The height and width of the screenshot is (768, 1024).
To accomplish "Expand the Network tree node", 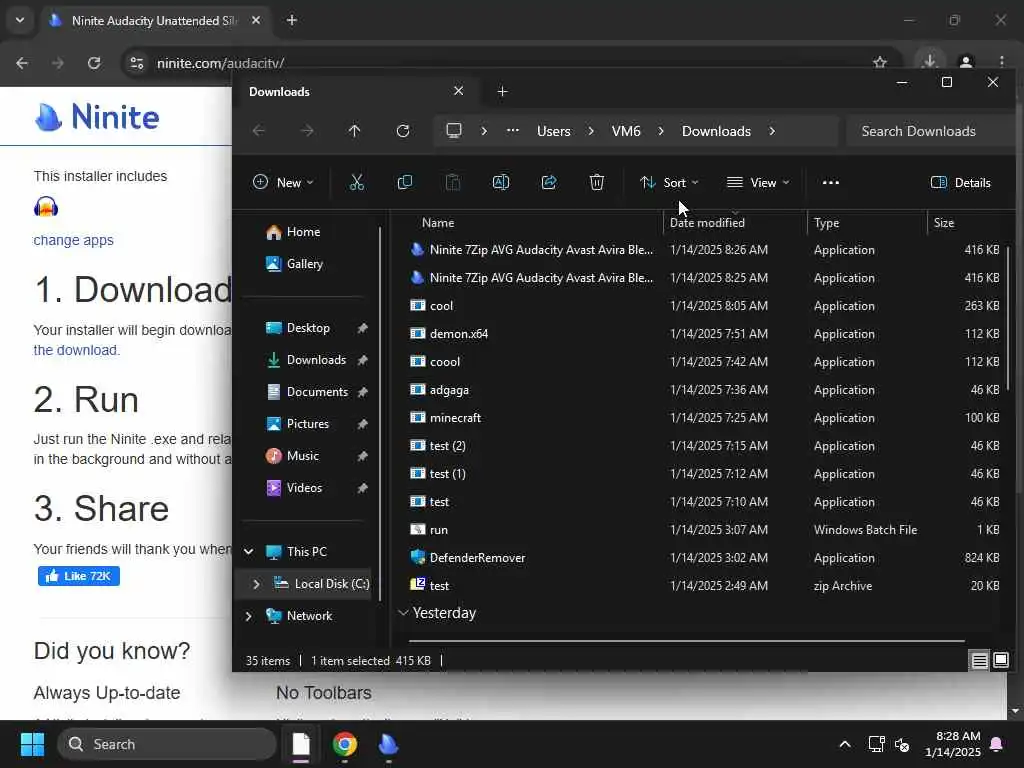I will (x=249, y=616).
